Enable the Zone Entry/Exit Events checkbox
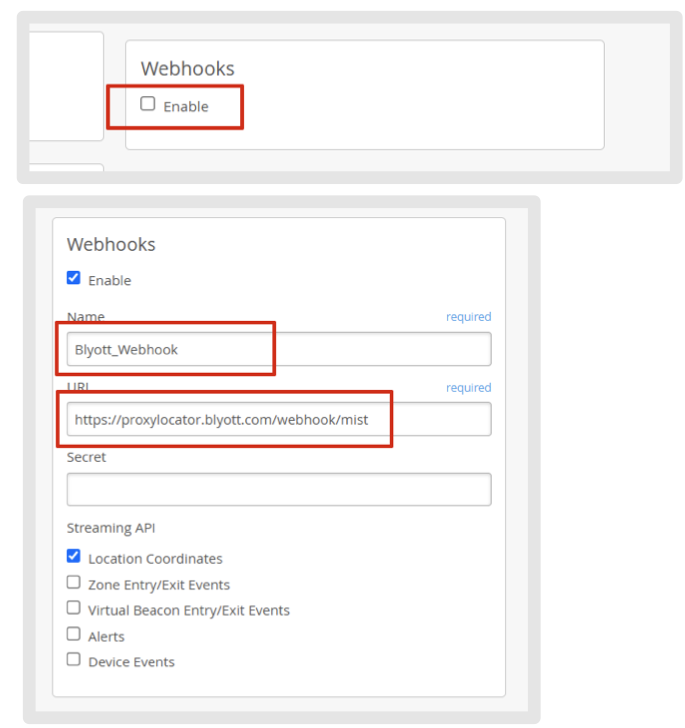685x728 pixels. 74,583
